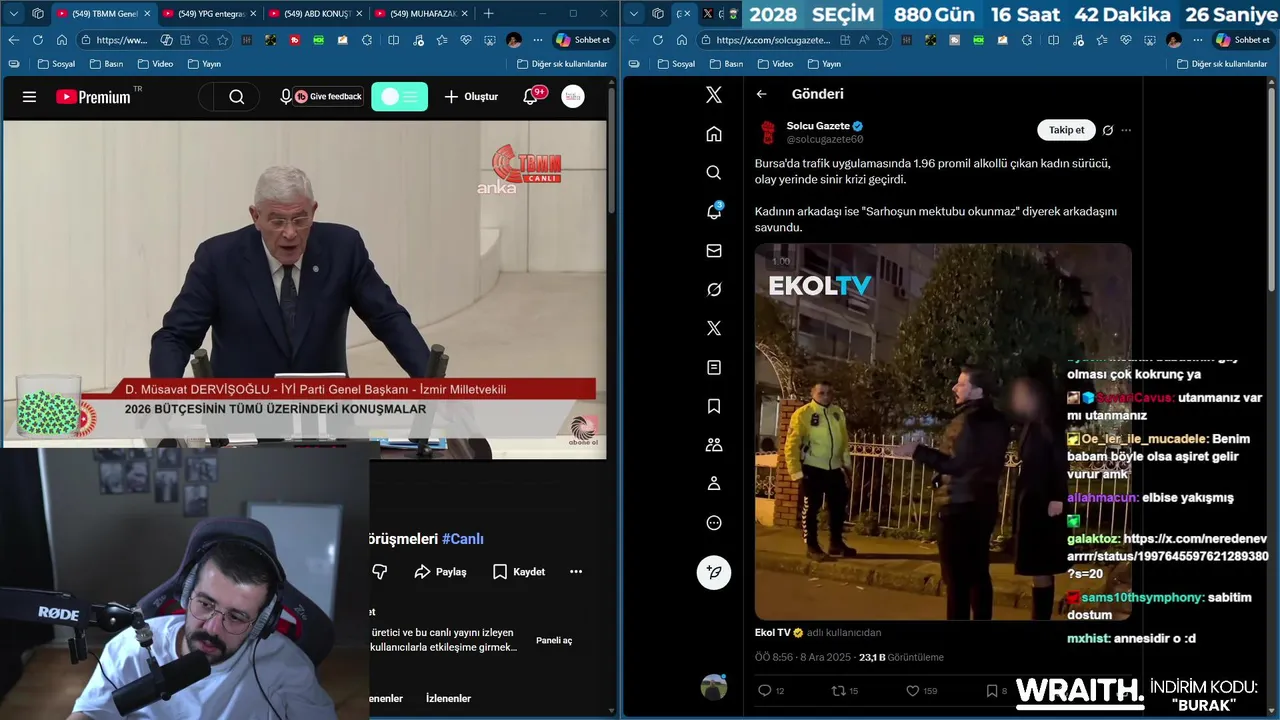Expand the tab list in the YouTube browser window
1280x720 pixels.
pyautogui.click(x=14, y=14)
